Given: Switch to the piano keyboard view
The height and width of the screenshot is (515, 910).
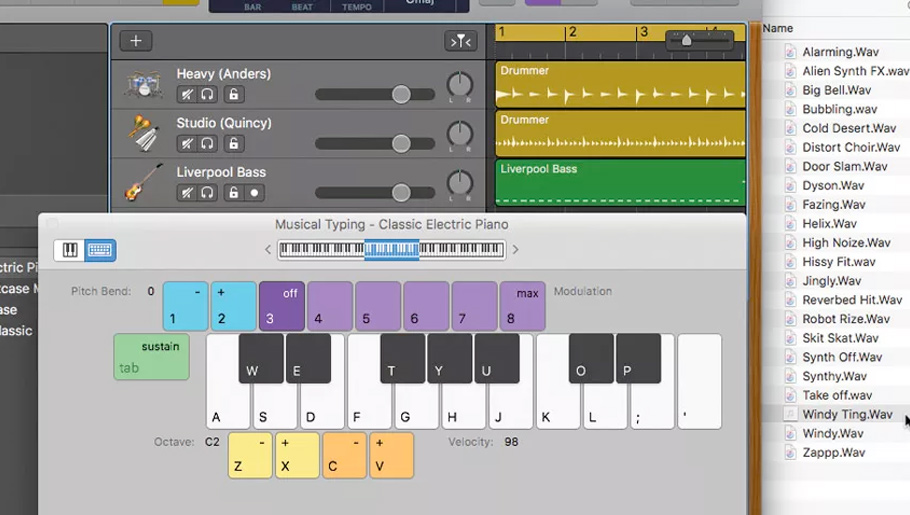Looking at the screenshot, I should [x=70, y=250].
